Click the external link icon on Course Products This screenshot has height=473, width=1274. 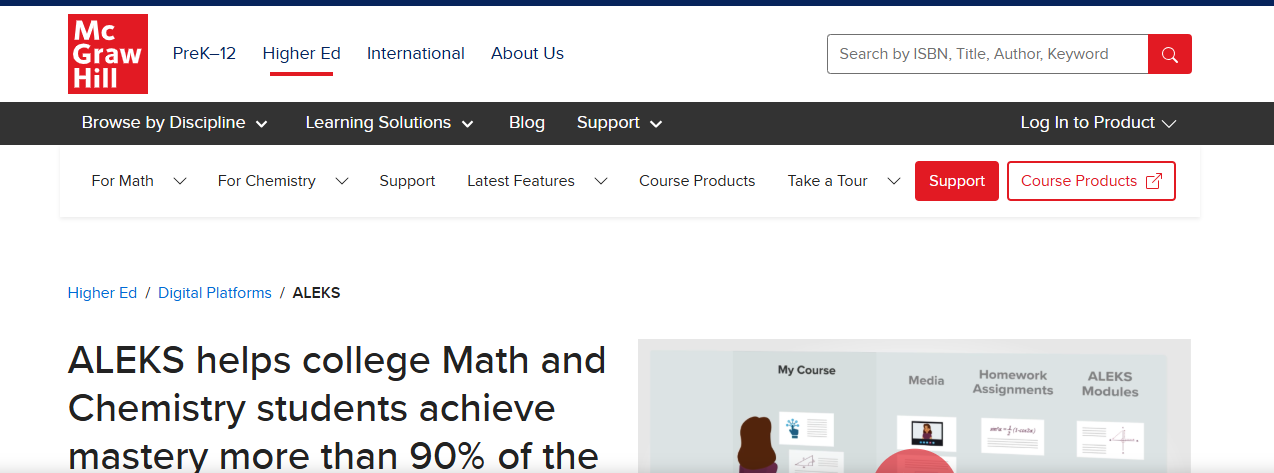tap(1153, 181)
